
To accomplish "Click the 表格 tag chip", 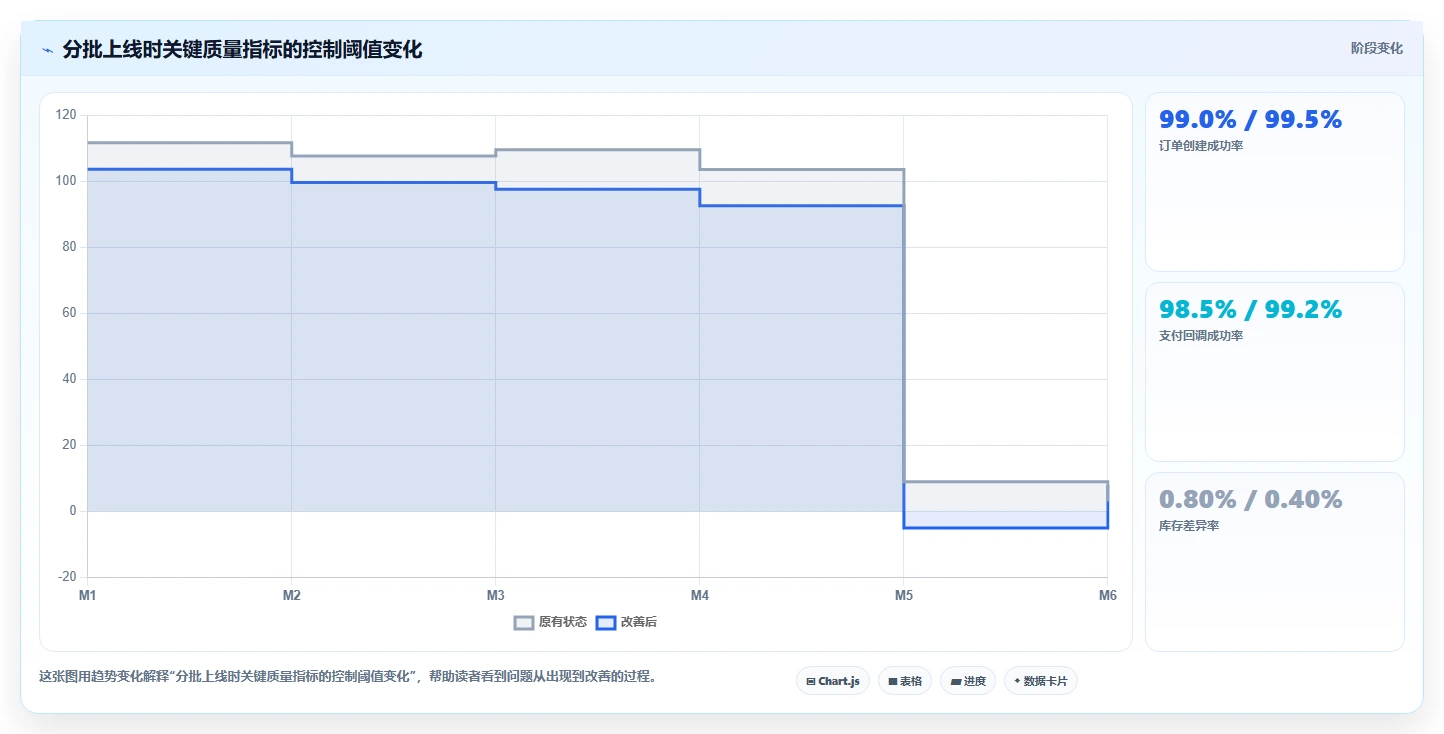I will (905, 681).
